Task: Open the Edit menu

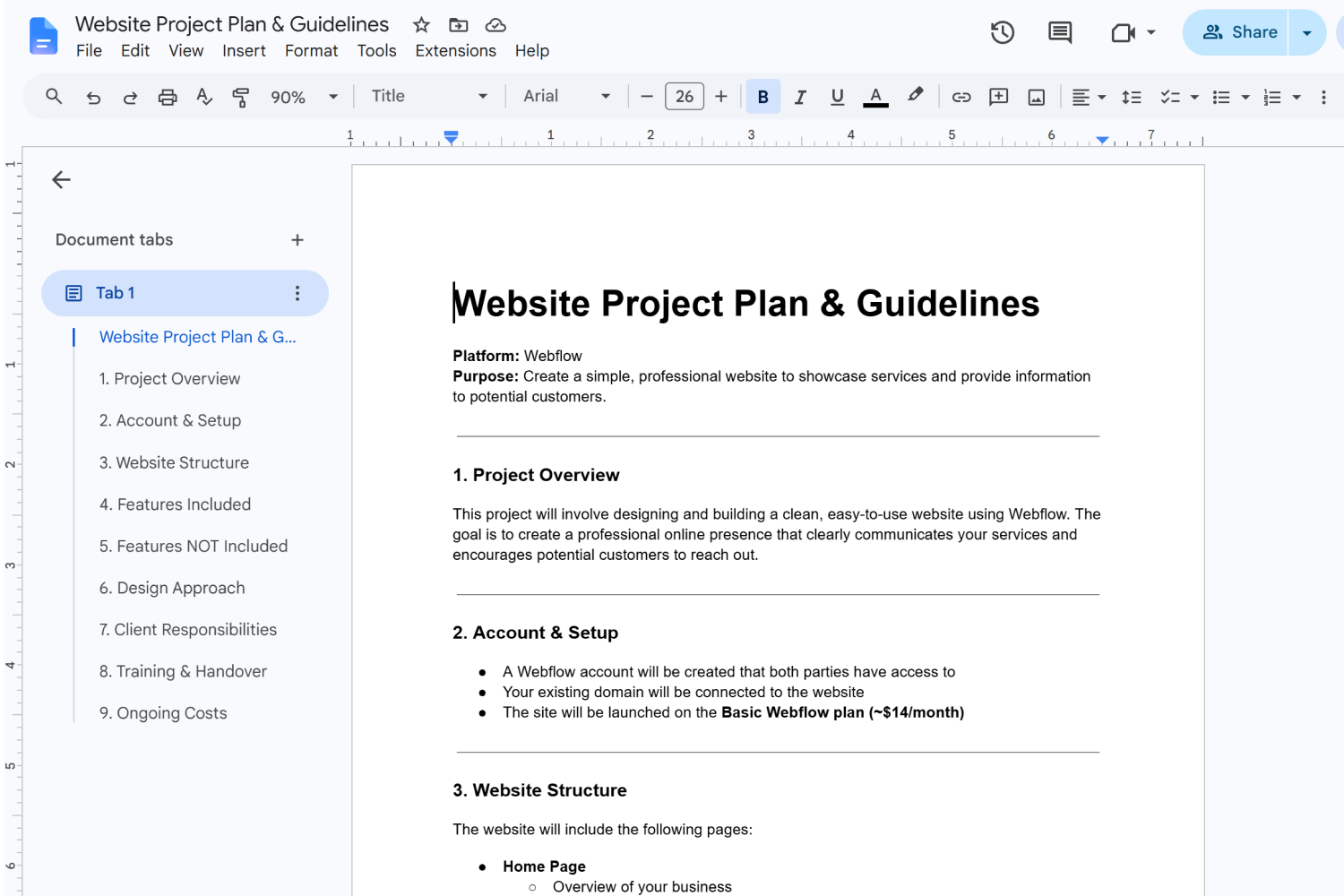Action: (x=135, y=51)
